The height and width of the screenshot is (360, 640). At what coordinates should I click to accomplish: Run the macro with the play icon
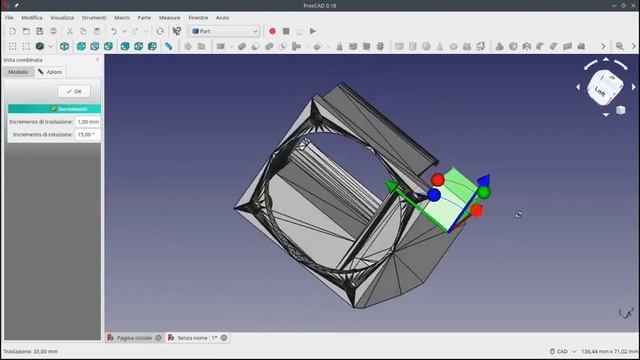coord(313,31)
